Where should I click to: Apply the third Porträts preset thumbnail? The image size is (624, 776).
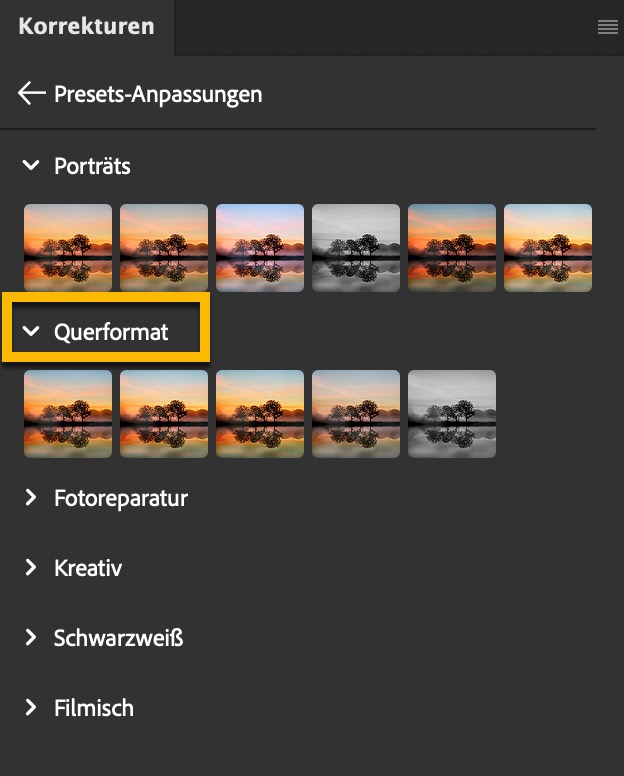(x=260, y=248)
